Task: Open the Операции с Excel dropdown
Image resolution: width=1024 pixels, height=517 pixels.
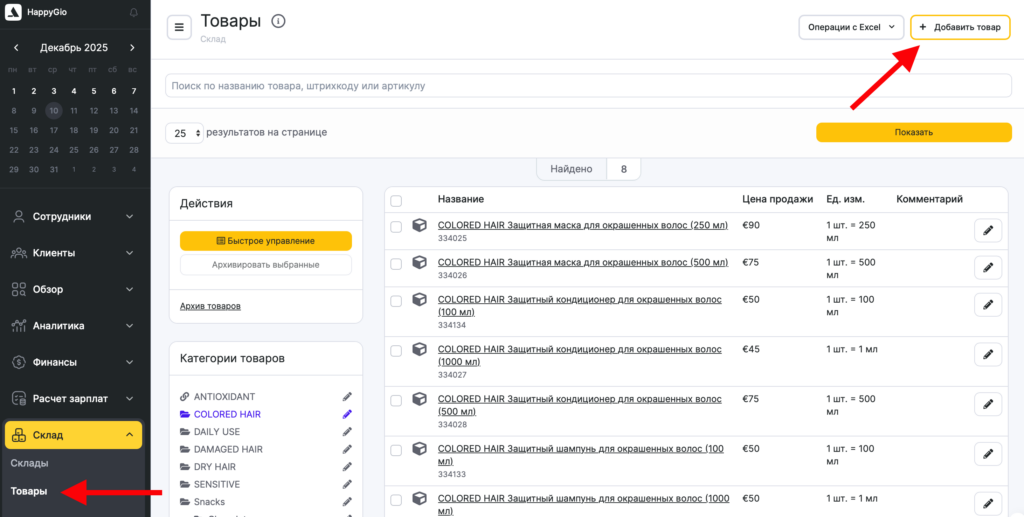Action: click(x=850, y=27)
